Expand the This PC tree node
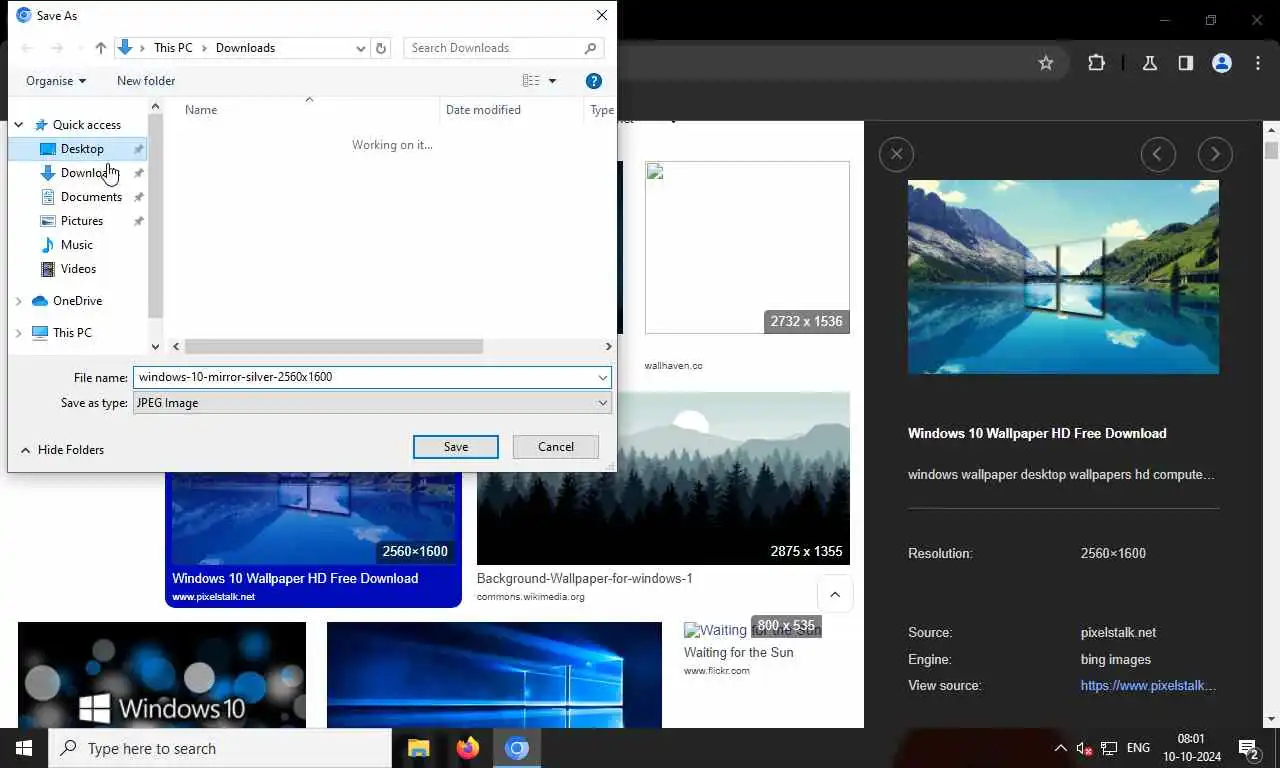Image resolution: width=1280 pixels, height=768 pixels. (19, 333)
